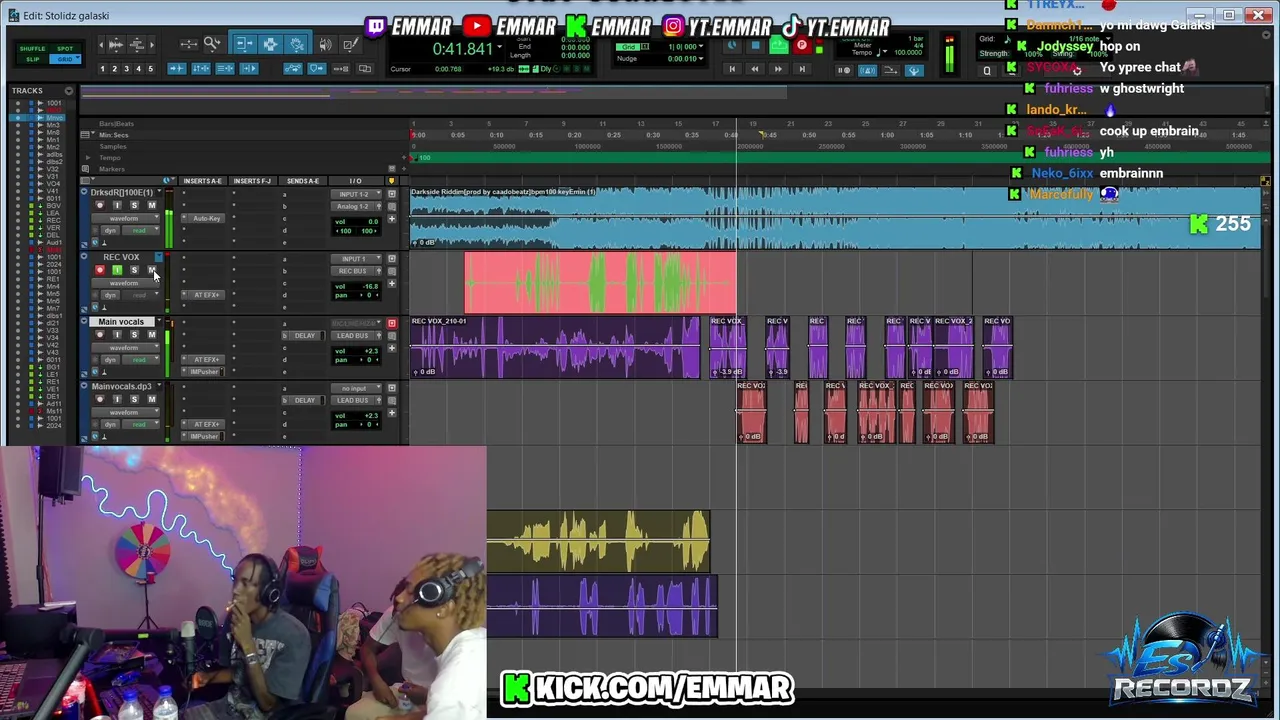Click the Fast Forward transport button
1280x720 pixels.
click(778, 69)
